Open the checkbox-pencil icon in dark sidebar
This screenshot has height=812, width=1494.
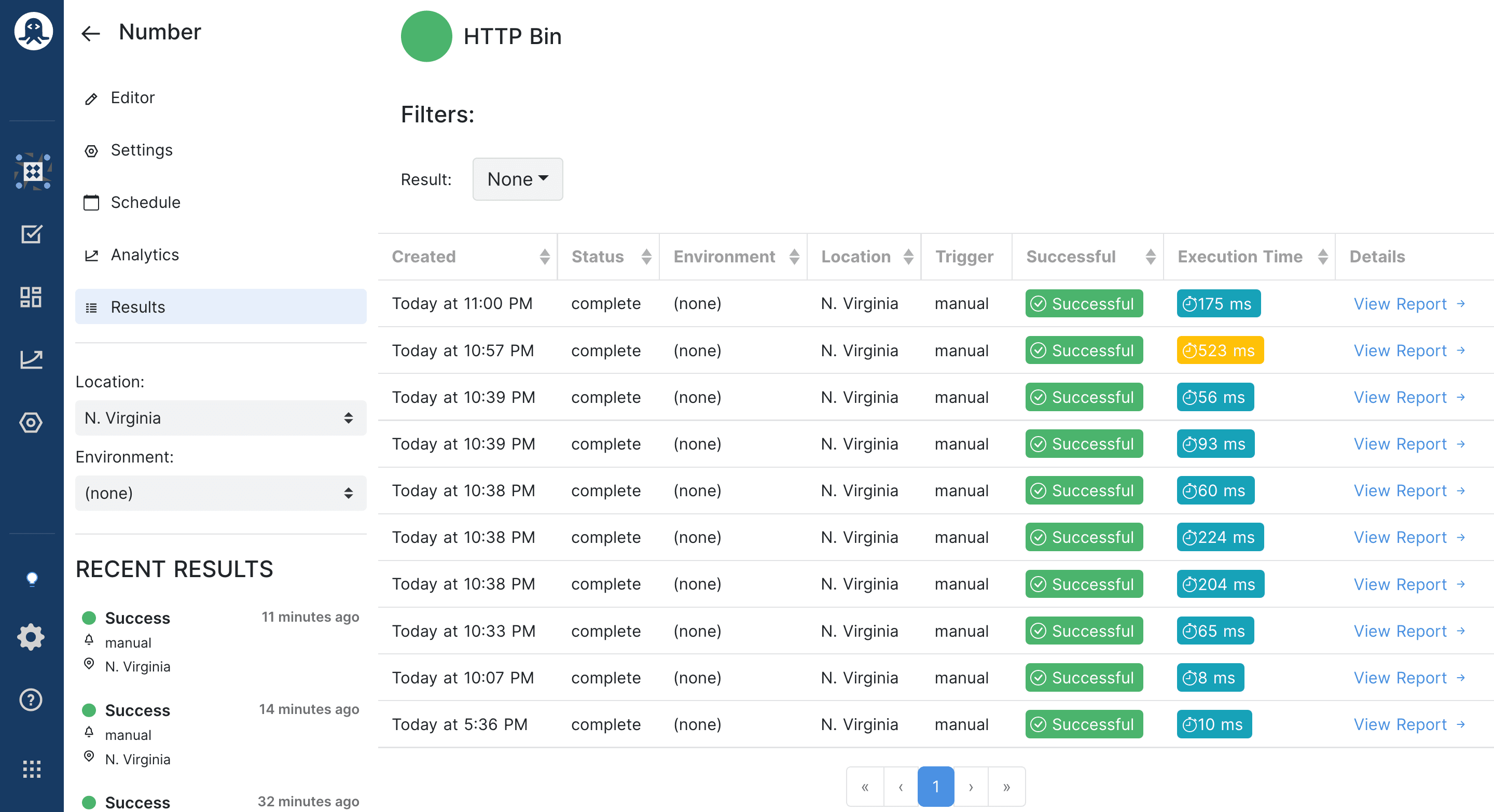tap(31, 234)
